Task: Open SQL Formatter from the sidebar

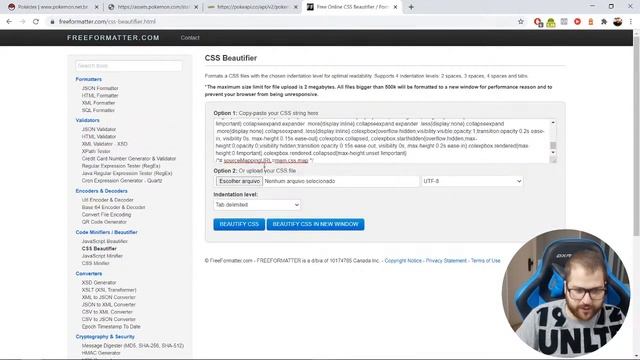Action: pyautogui.click(x=98, y=110)
